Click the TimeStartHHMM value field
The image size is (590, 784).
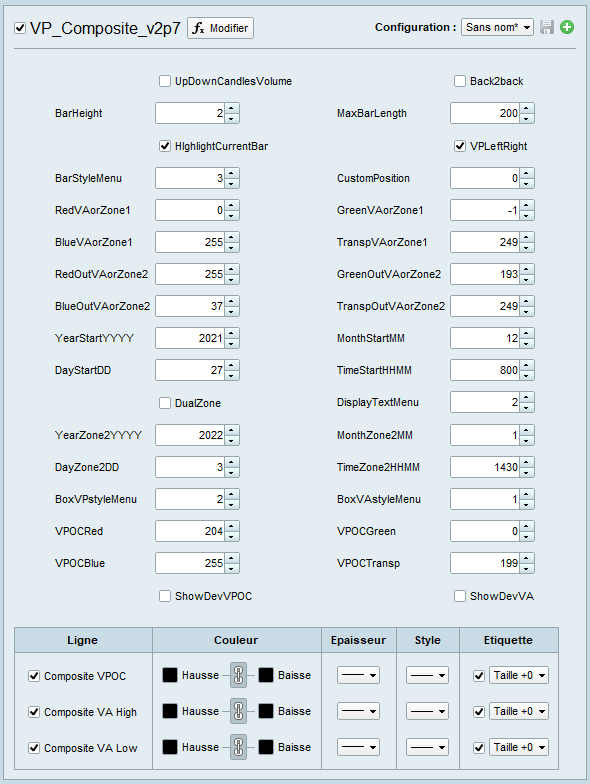point(486,370)
